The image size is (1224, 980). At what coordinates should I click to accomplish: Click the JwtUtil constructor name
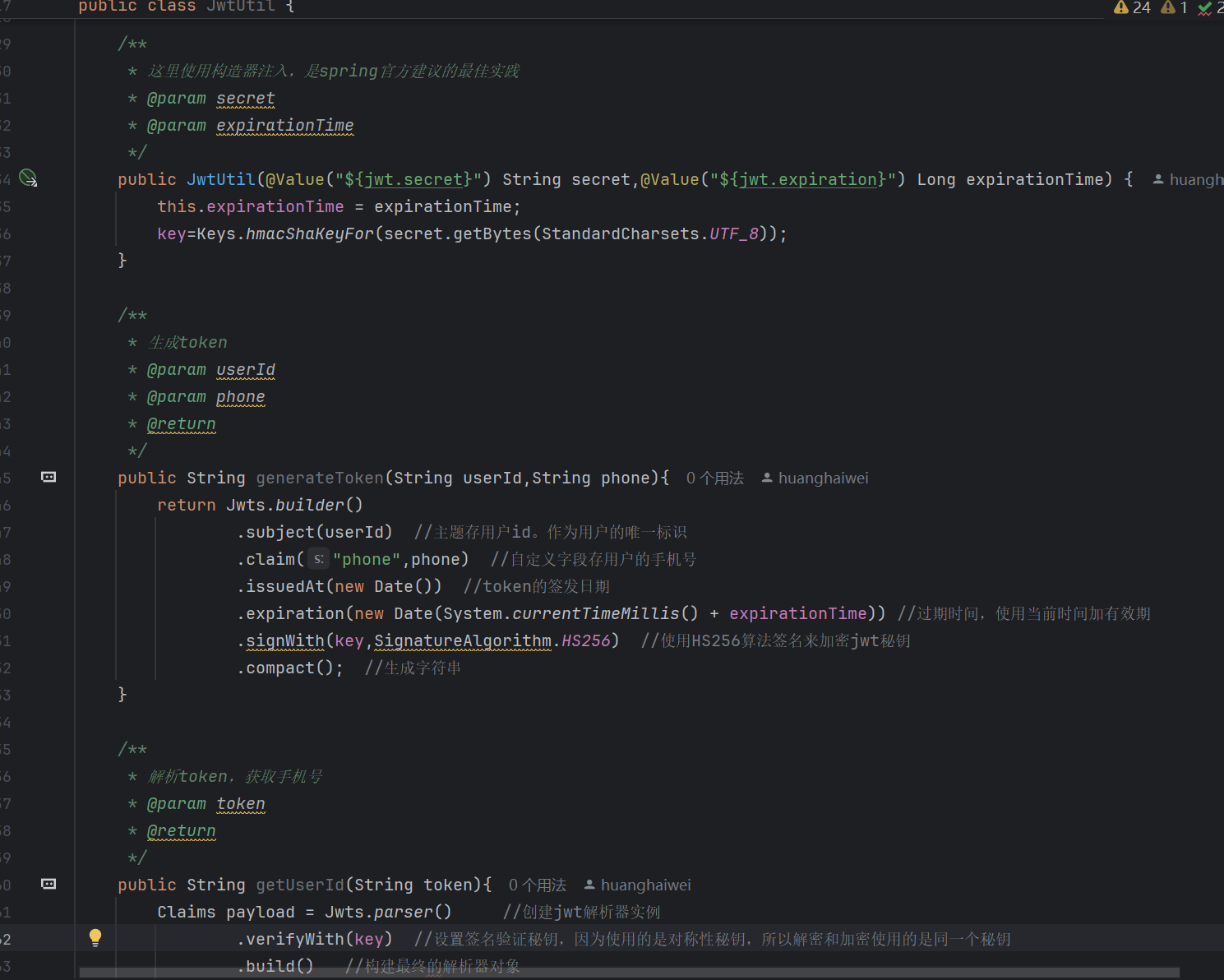click(221, 179)
